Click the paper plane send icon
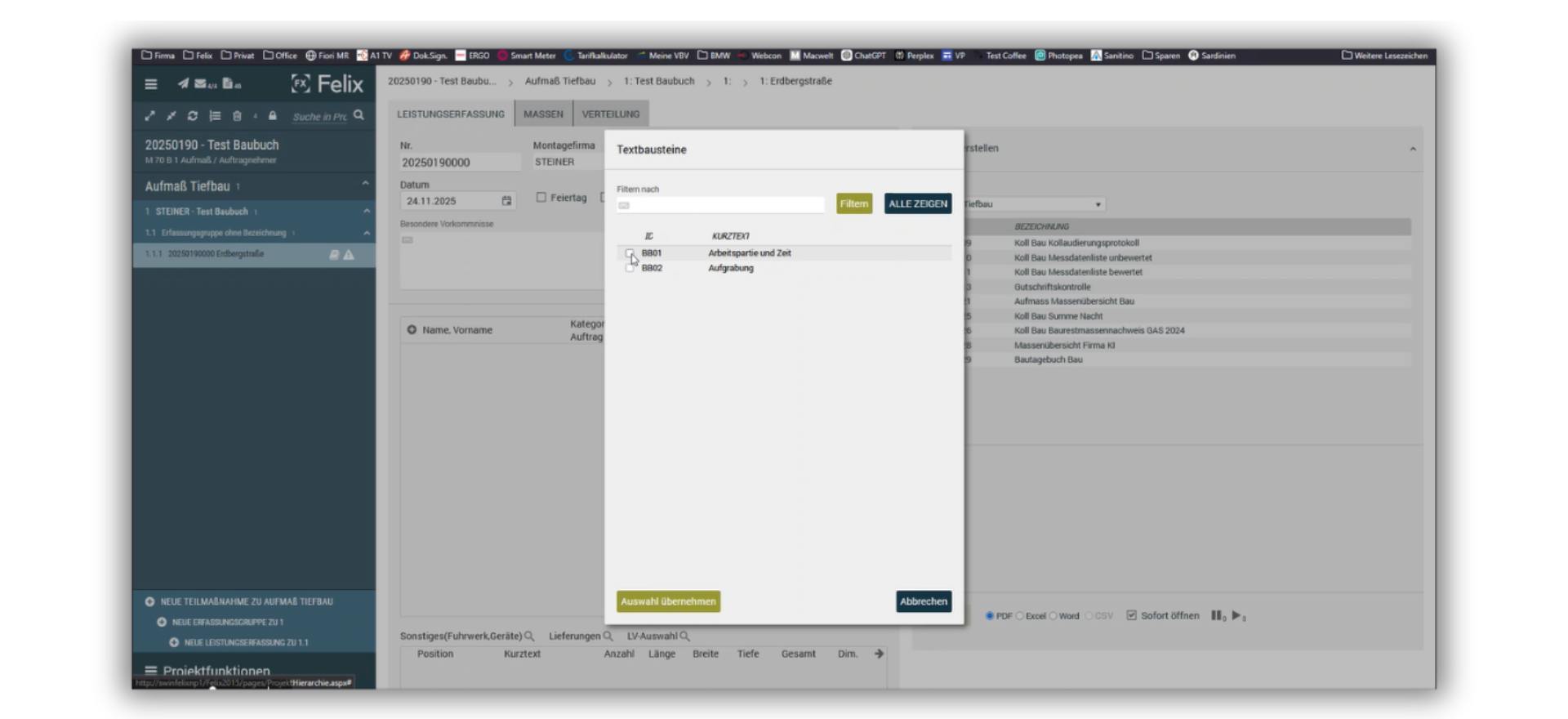 (x=183, y=83)
